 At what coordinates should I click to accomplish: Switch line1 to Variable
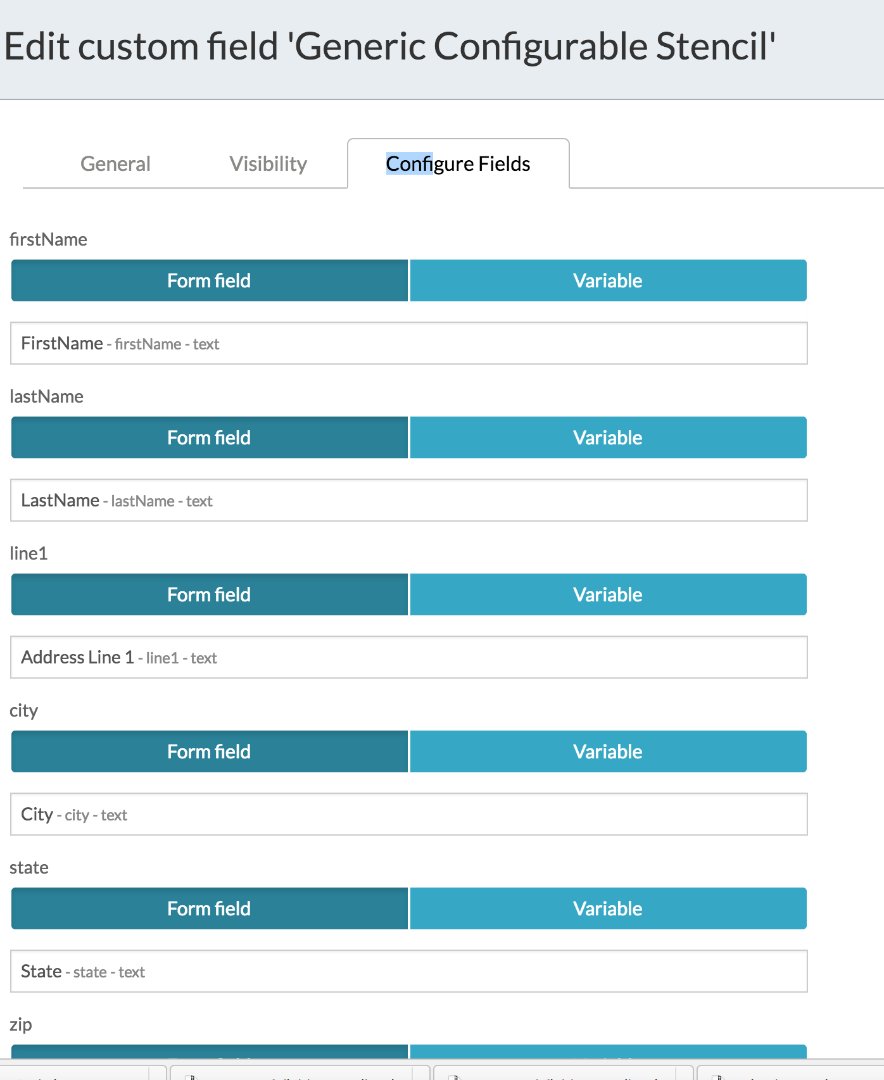pos(608,594)
